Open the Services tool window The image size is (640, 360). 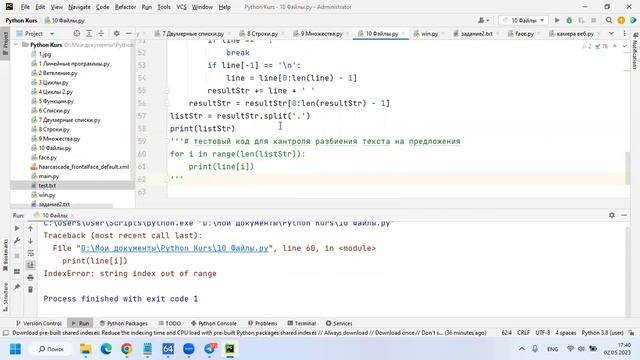[x=339, y=323]
